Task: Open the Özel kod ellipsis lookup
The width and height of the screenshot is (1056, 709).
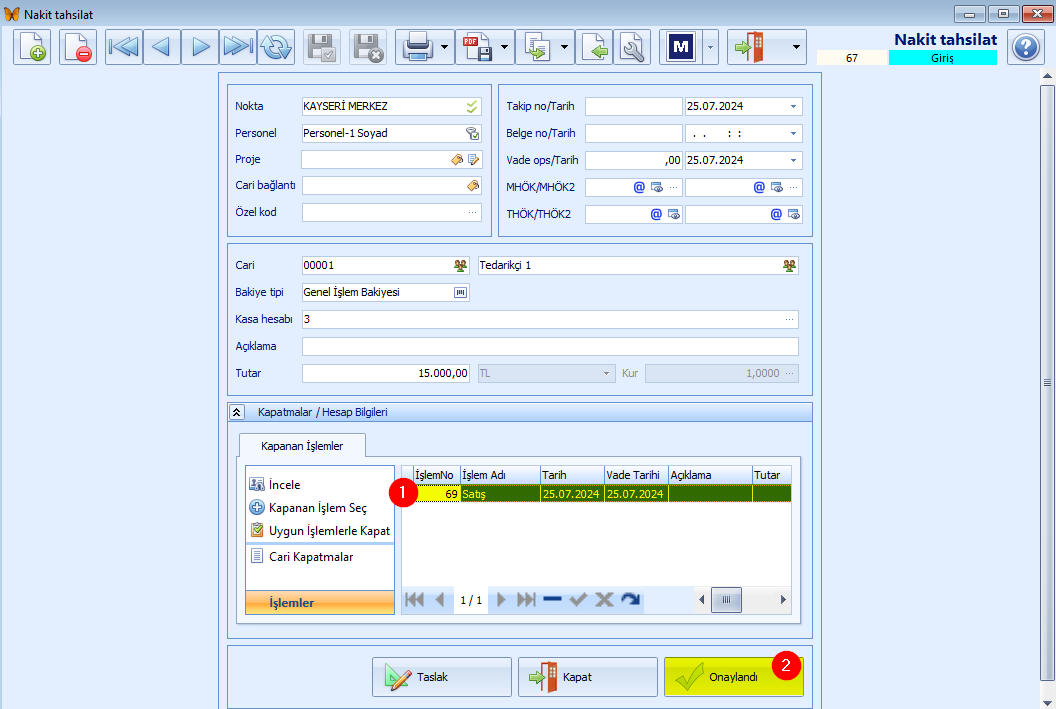Action: 473,212
